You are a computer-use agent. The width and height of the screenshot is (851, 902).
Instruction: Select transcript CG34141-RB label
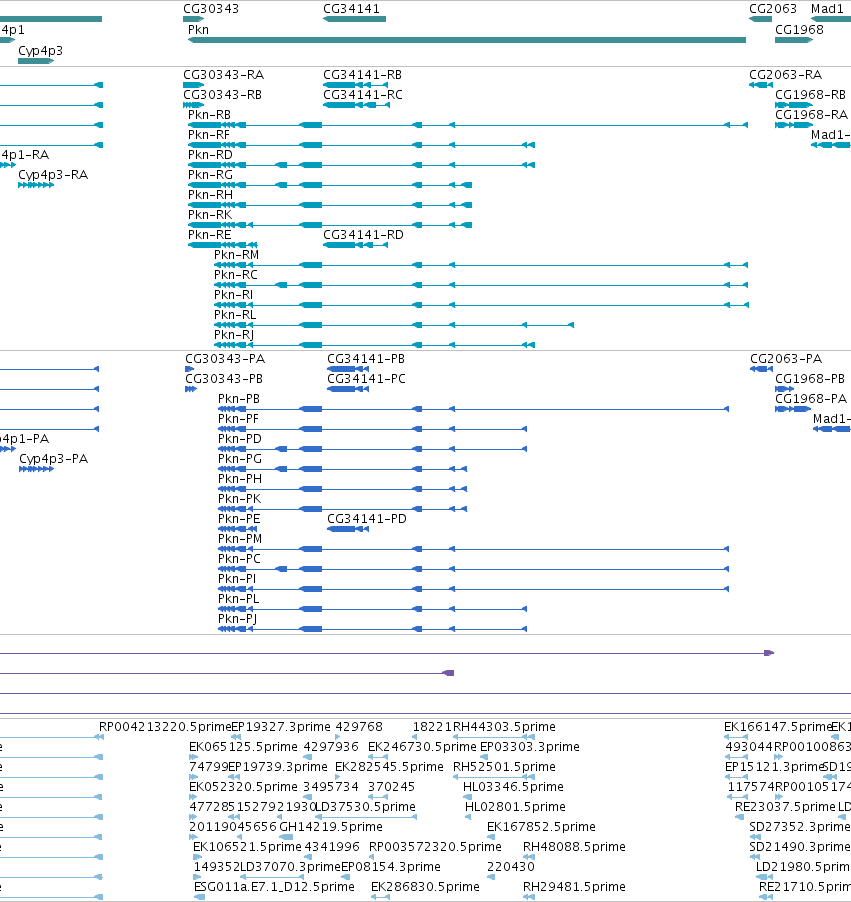[x=362, y=75]
